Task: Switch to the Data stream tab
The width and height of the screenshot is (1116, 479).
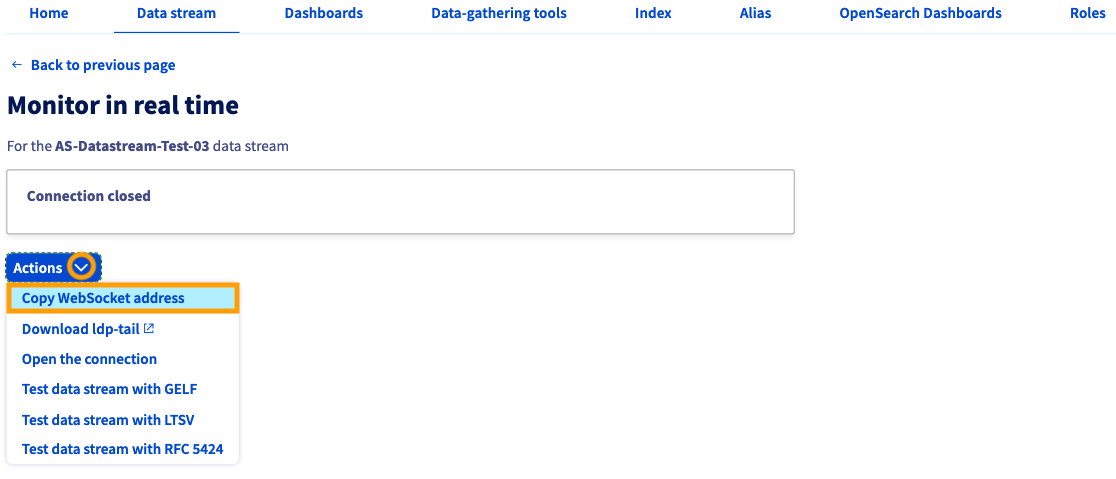Action: [177, 14]
